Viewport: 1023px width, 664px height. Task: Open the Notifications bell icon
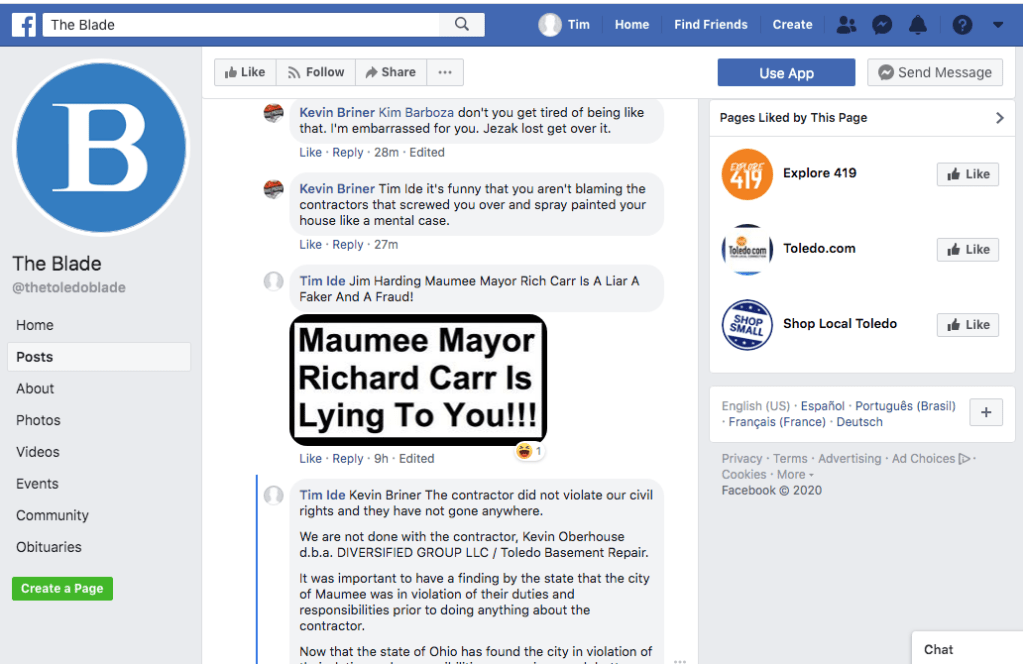[x=918, y=25]
